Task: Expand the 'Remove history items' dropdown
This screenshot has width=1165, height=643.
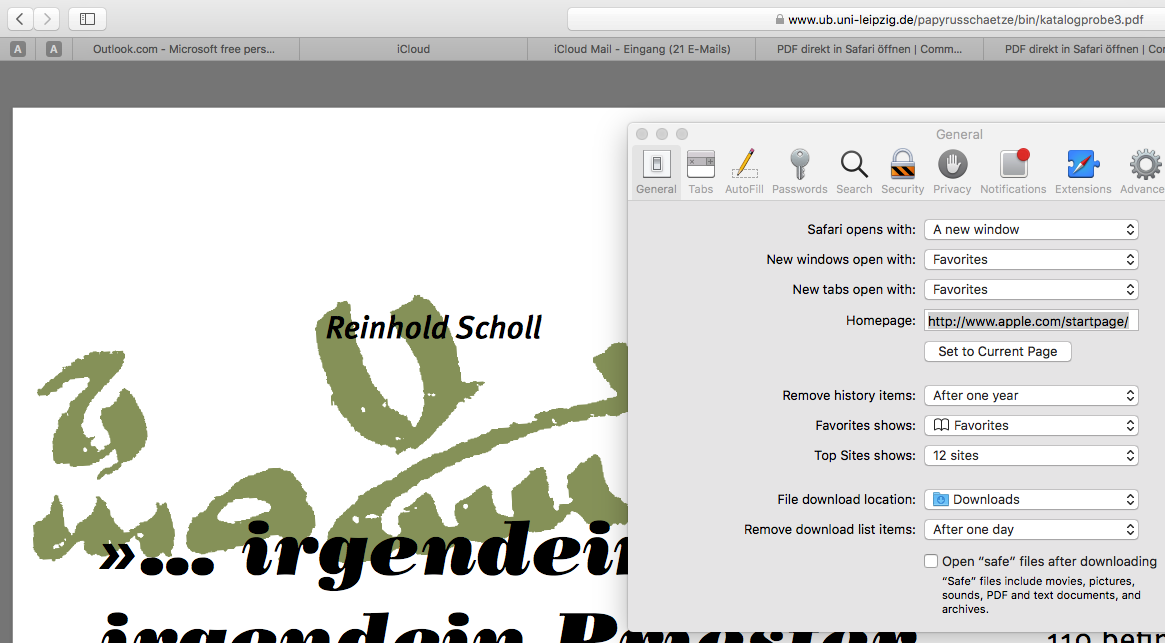Action: pyautogui.click(x=1031, y=395)
